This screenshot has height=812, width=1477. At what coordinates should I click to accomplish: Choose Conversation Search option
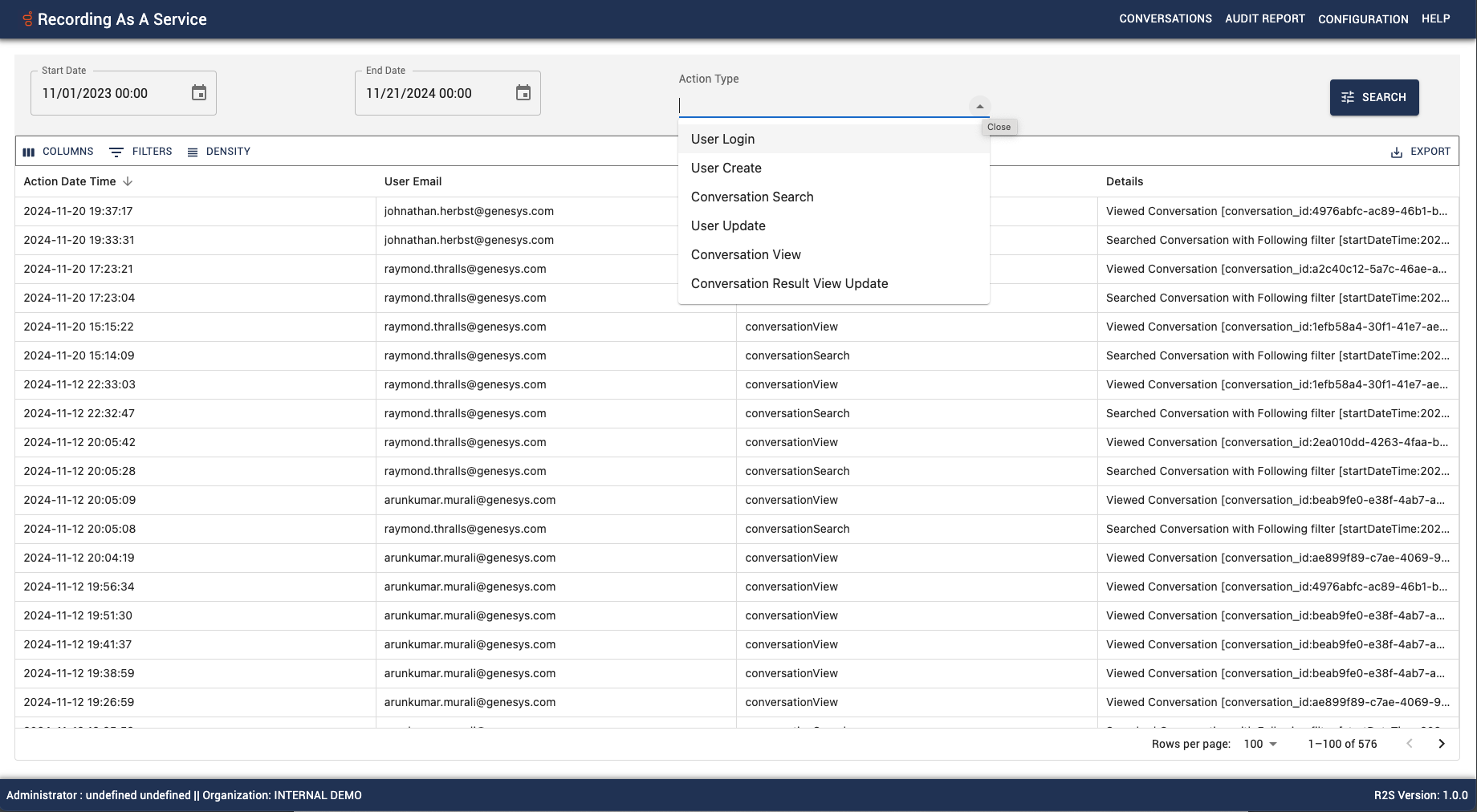(752, 197)
